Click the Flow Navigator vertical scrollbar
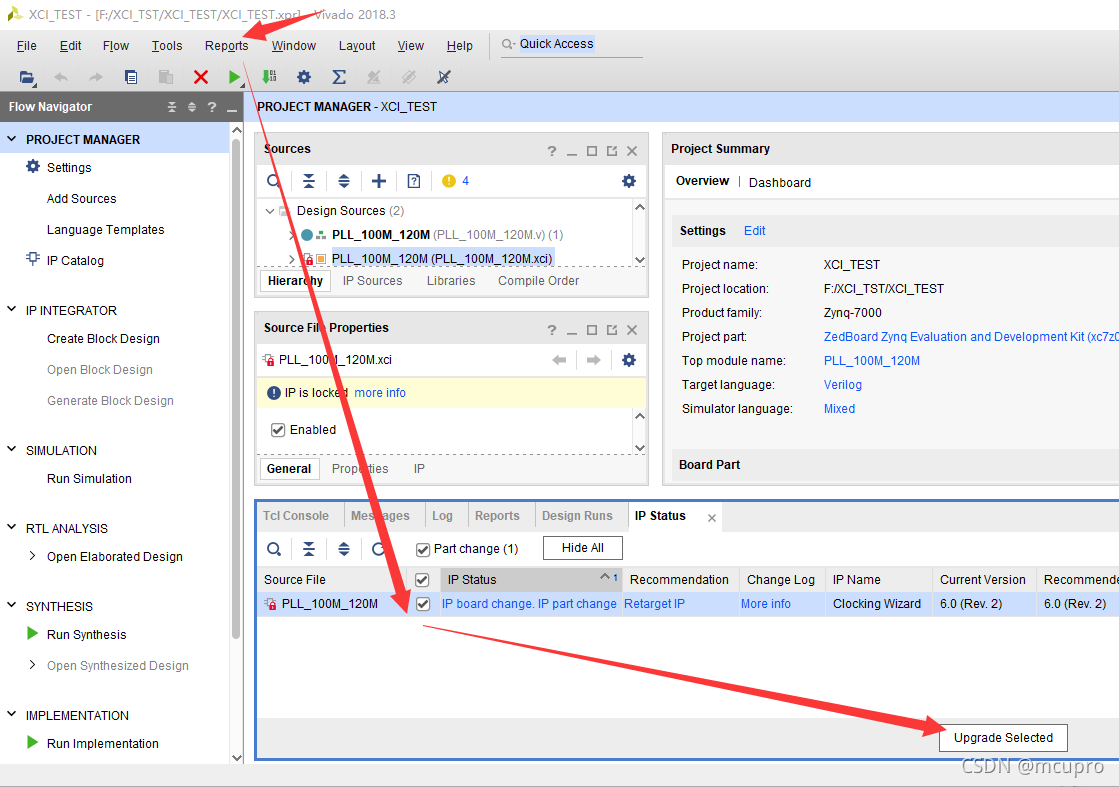1119x787 pixels. (x=236, y=389)
